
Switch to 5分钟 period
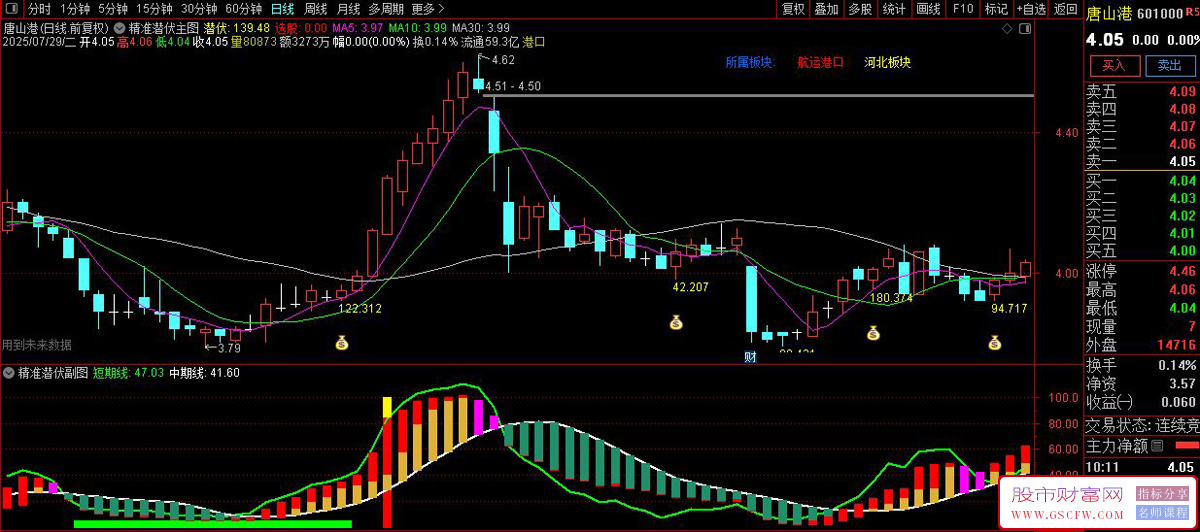tap(113, 9)
